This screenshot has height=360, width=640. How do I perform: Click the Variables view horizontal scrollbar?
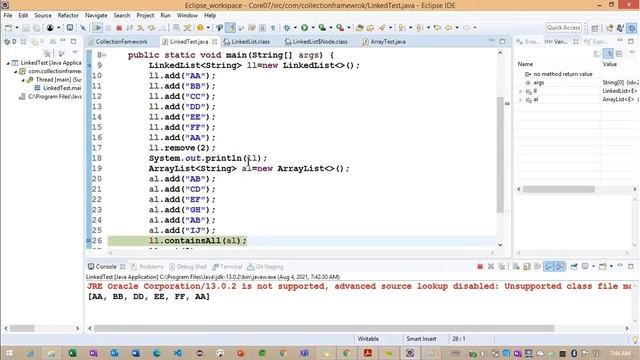558,189
